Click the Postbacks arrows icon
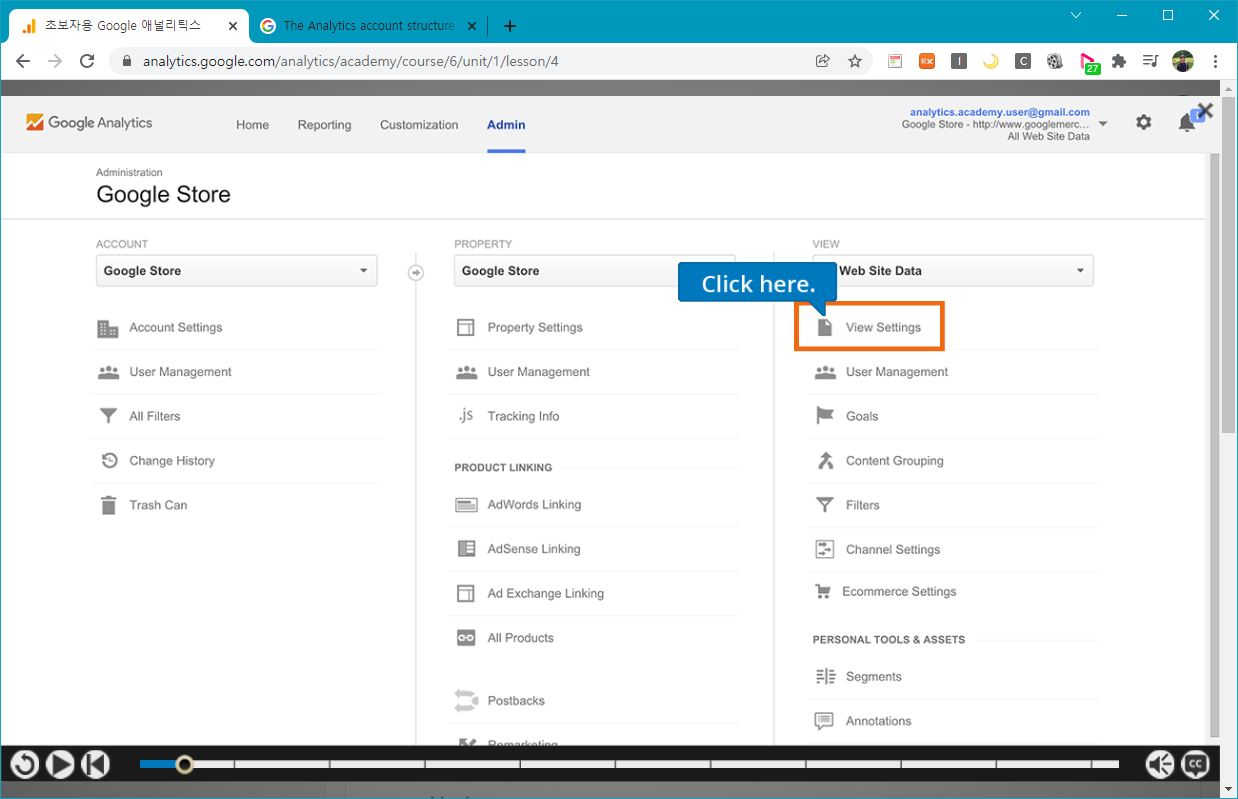 [466, 700]
